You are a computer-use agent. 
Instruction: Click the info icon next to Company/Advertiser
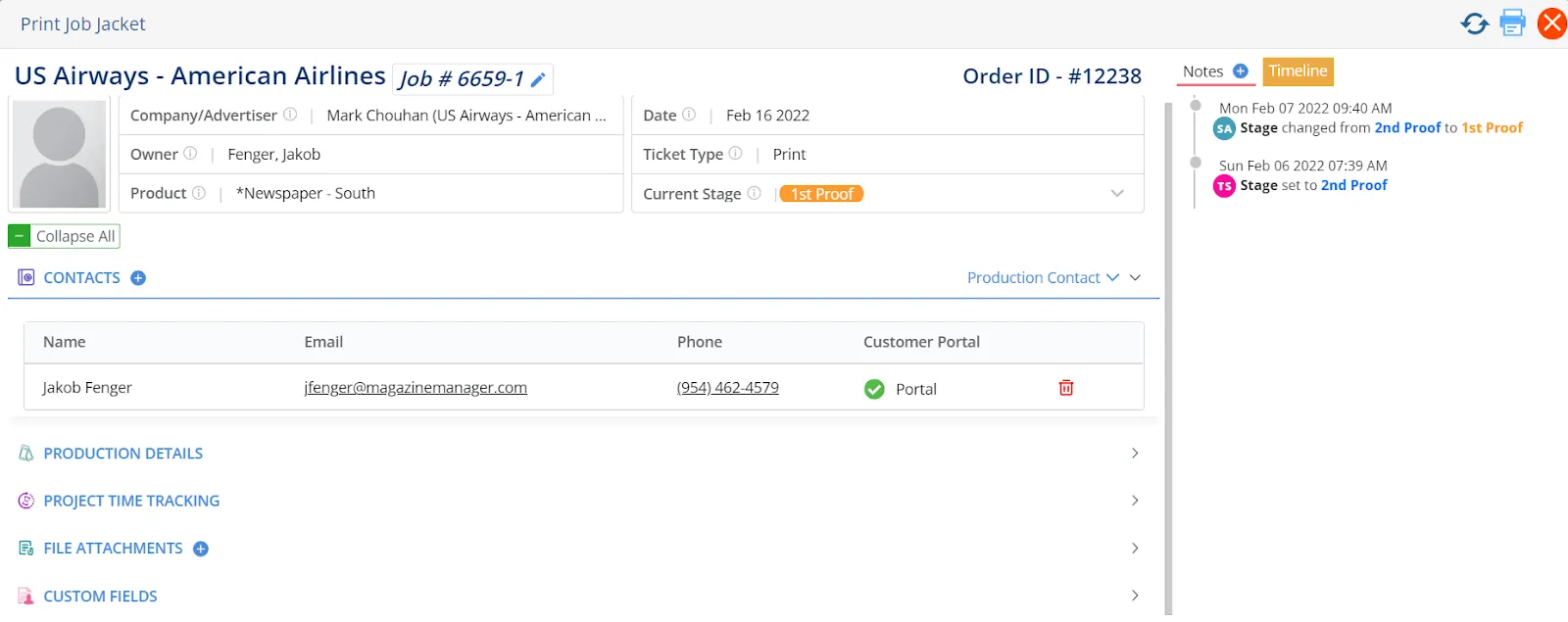tap(290, 115)
